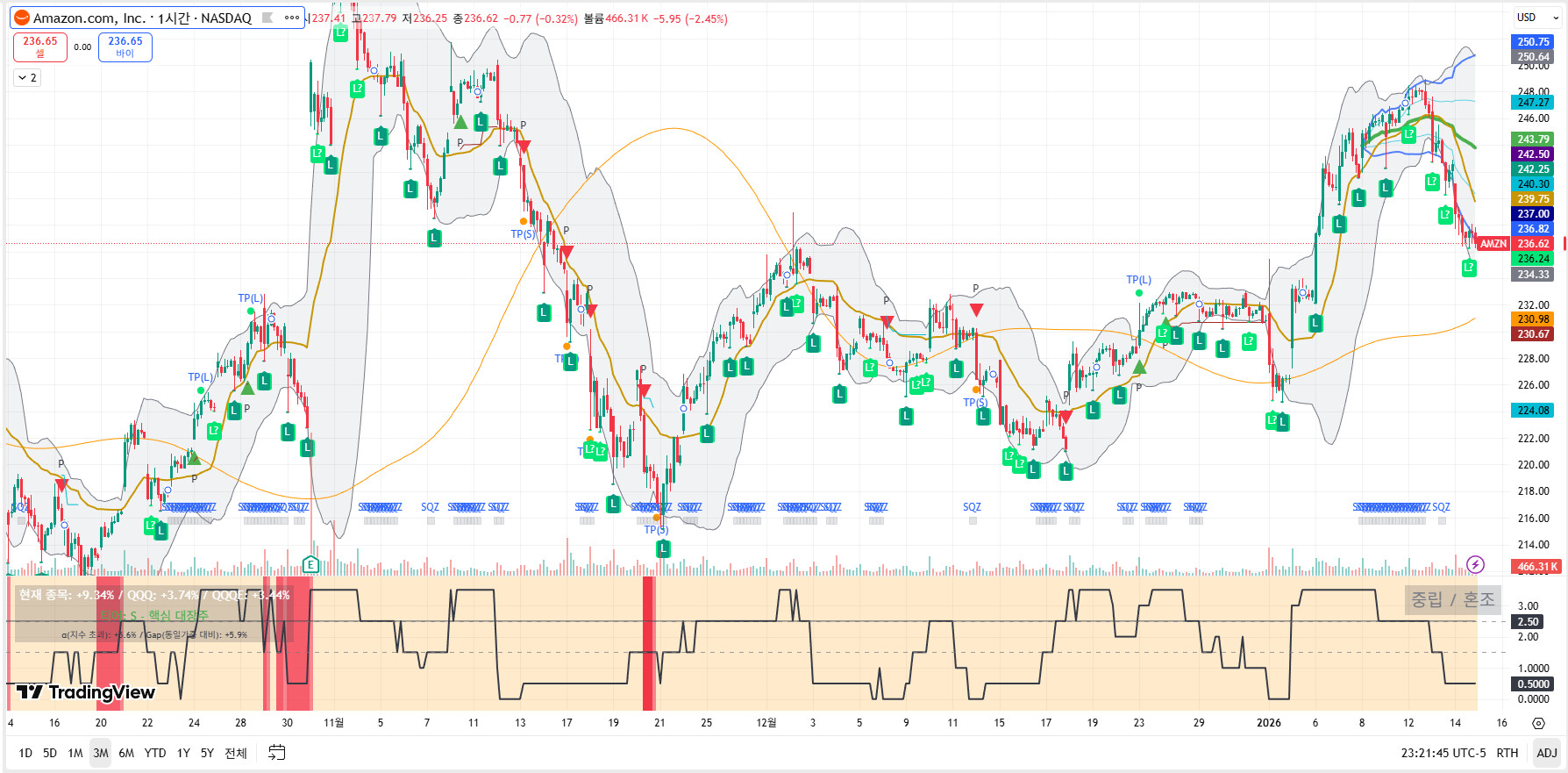The height and width of the screenshot is (773, 1568).
Task: Click the dark red 230.67 price label
Action: (1533, 334)
